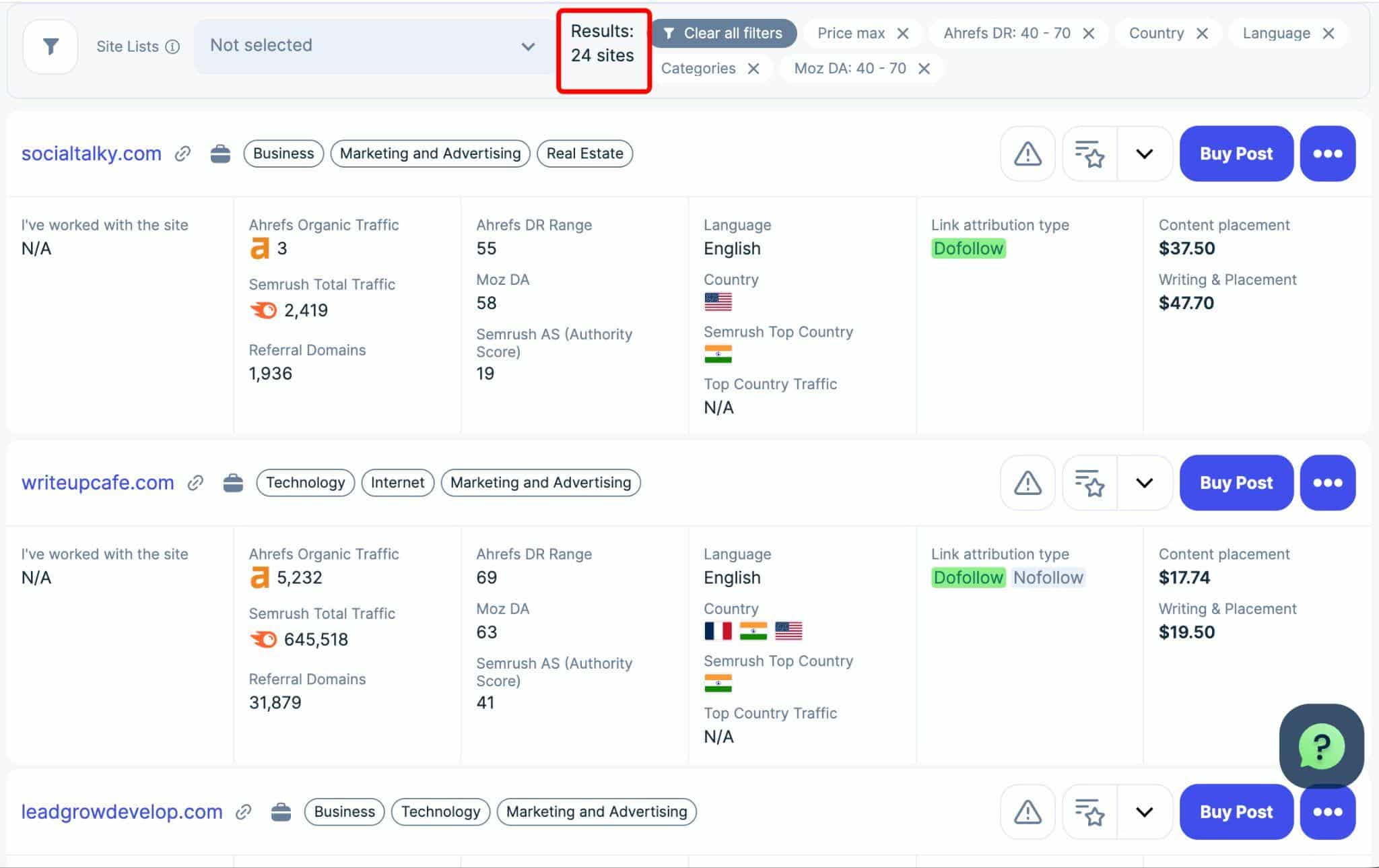Select the Technology tag on writeupcafe.com
The width and height of the screenshot is (1379, 868).
pyautogui.click(x=305, y=483)
